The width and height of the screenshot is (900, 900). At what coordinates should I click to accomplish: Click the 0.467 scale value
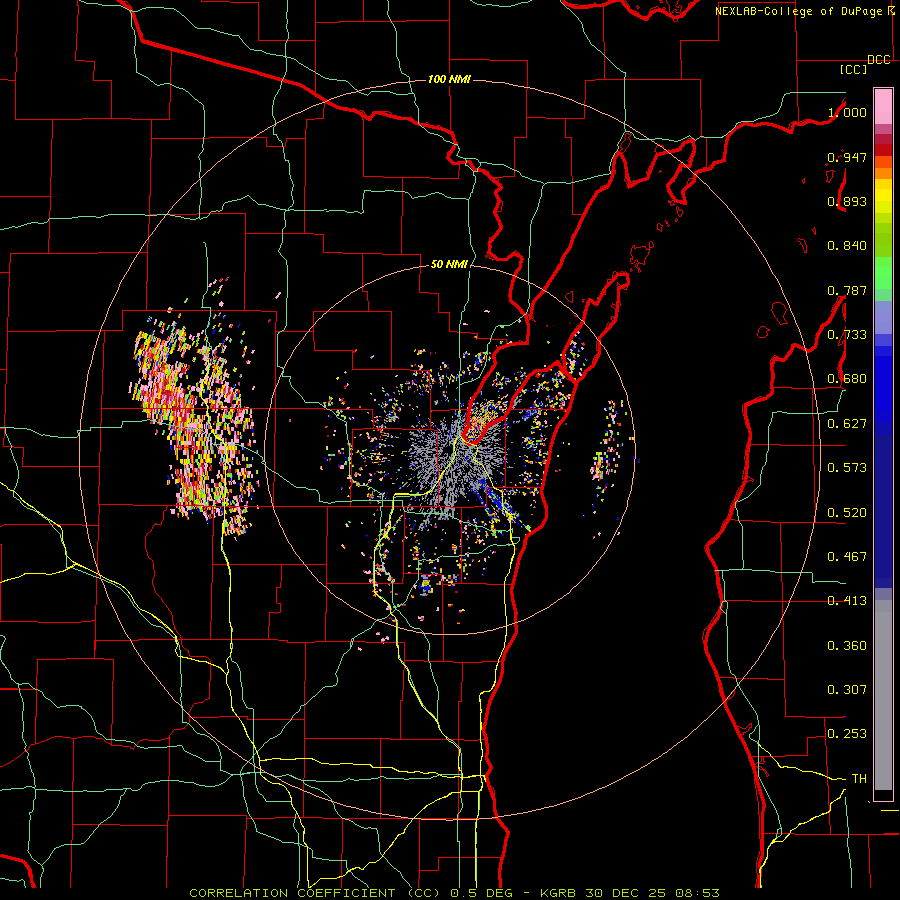pos(847,557)
